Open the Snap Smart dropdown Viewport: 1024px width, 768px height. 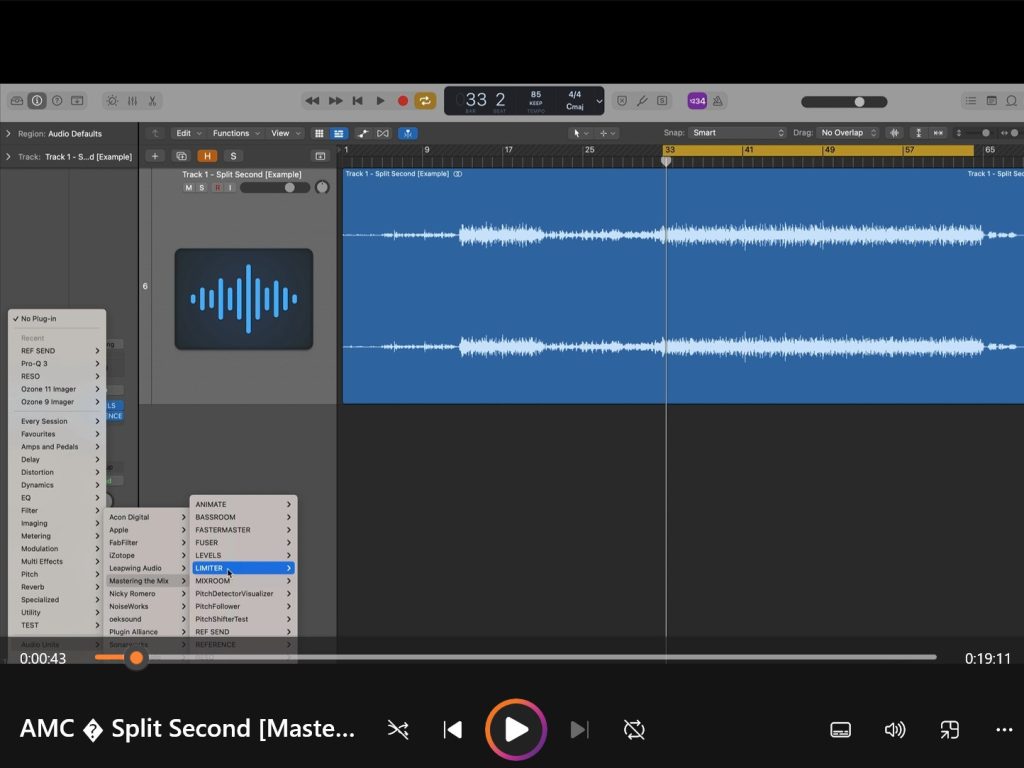tap(738, 133)
